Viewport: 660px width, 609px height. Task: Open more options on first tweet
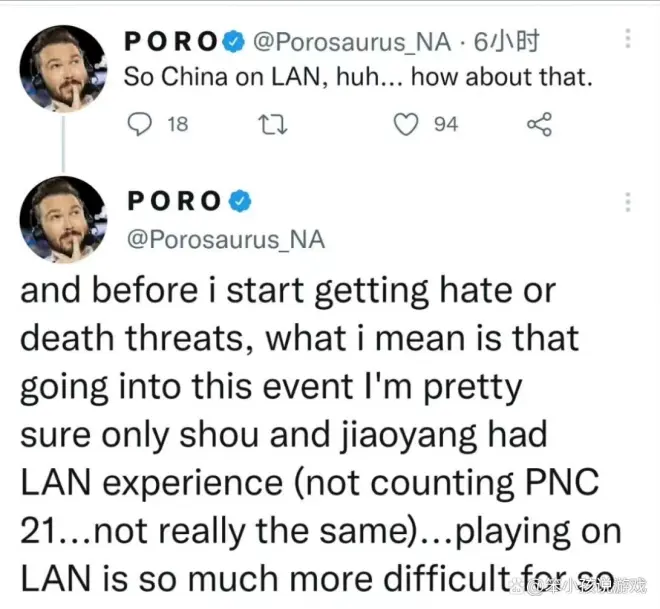click(x=628, y=39)
